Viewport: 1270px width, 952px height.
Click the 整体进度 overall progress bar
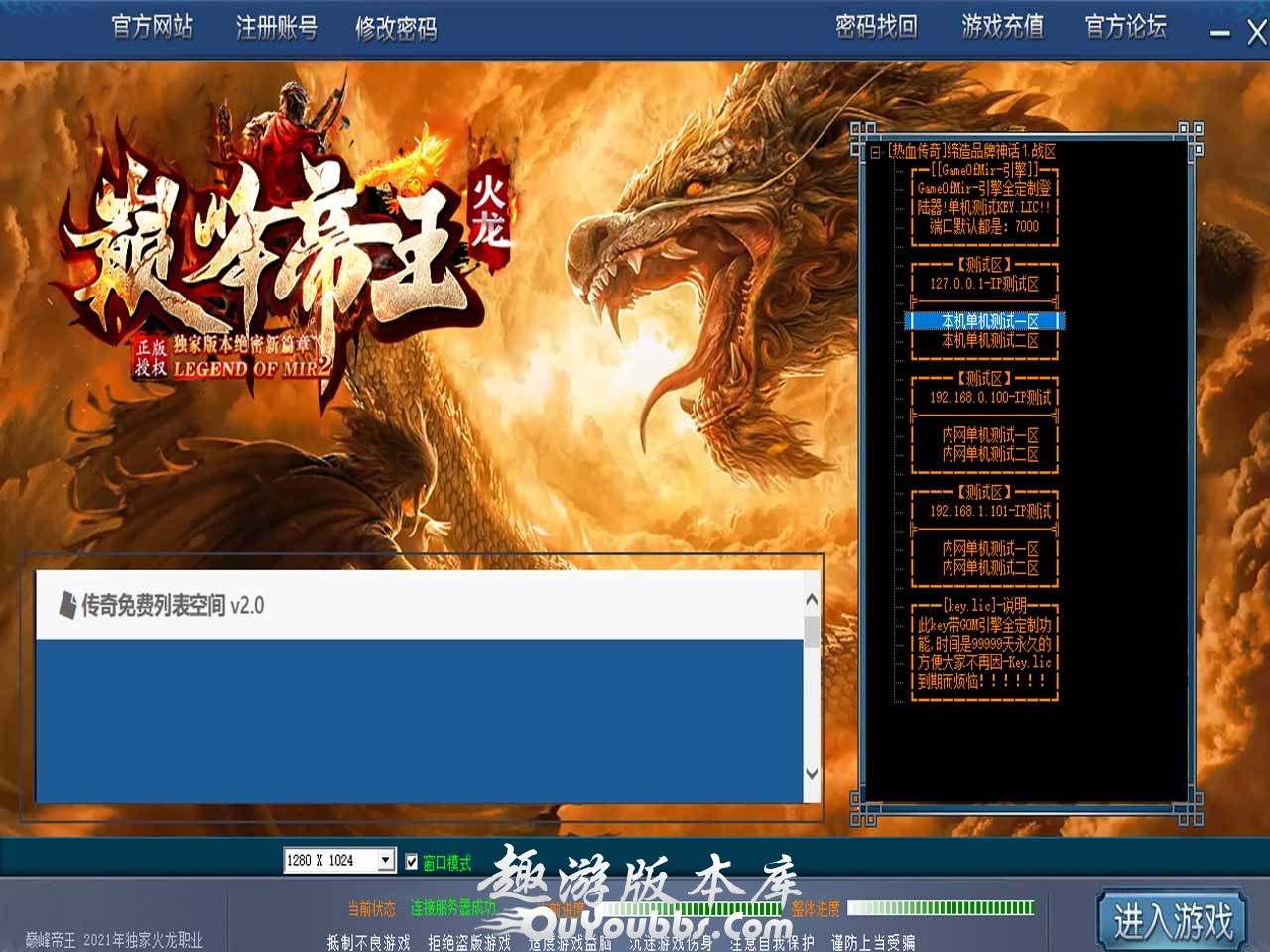(x=941, y=907)
